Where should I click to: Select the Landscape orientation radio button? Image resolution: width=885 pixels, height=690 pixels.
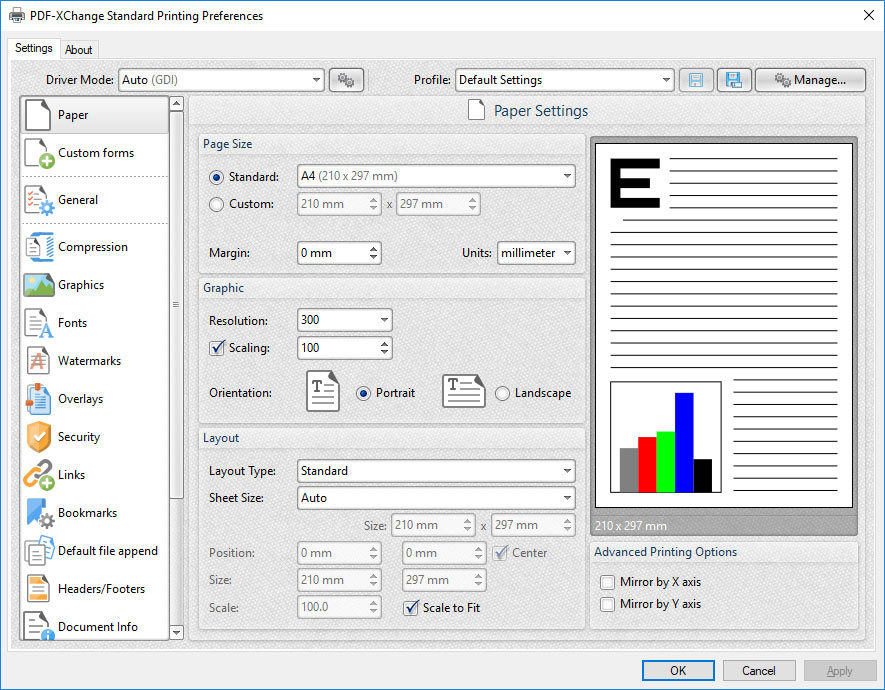tap(502, 393)
